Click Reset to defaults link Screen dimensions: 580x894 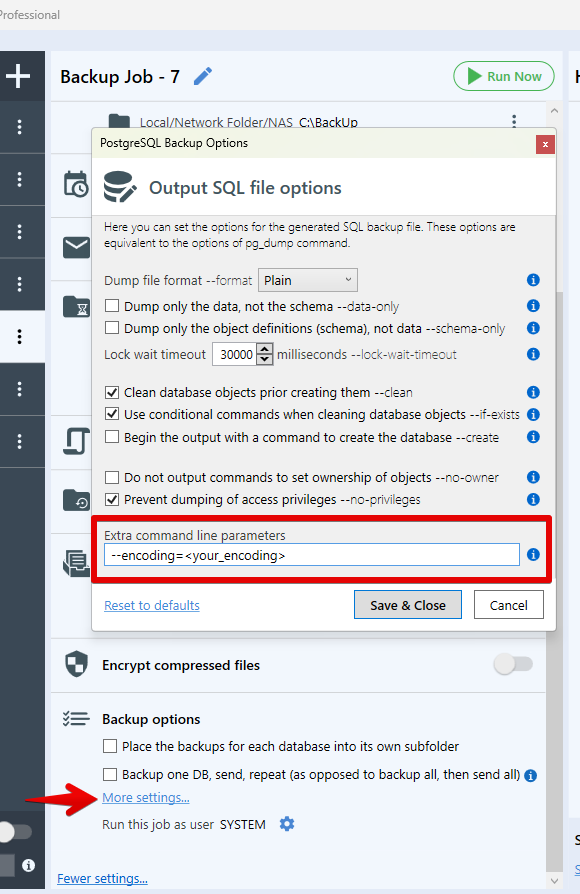[152, 606]
